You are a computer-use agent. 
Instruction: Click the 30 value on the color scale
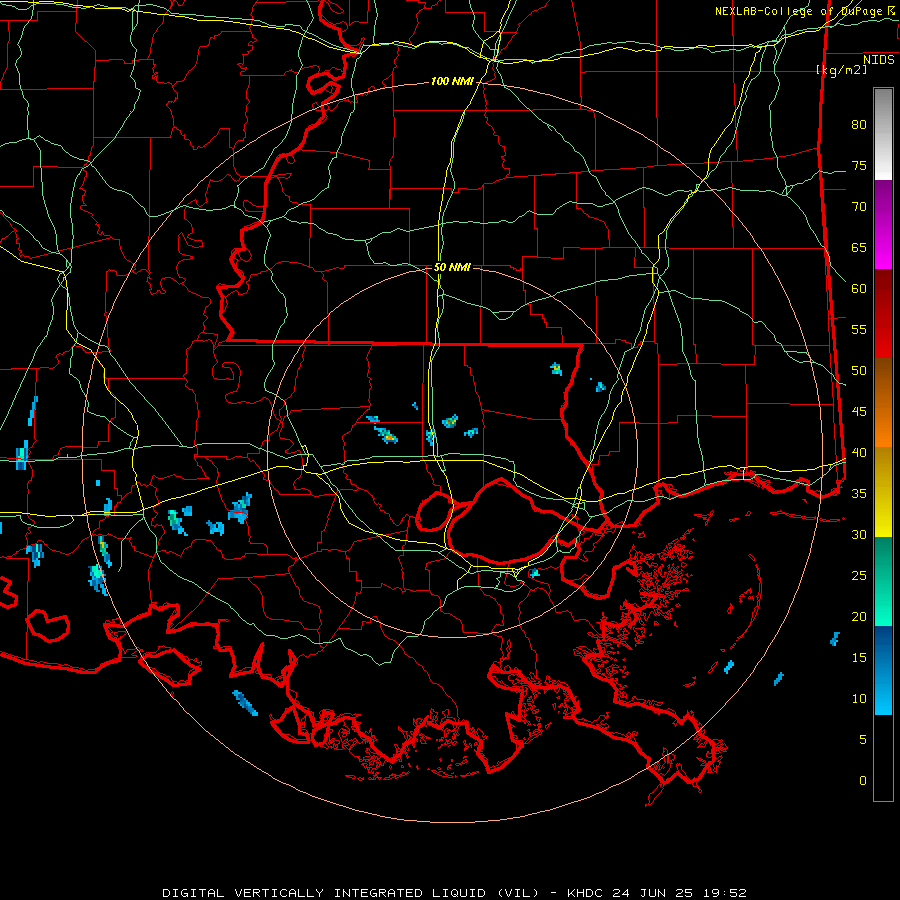click(x=859, y=535)
